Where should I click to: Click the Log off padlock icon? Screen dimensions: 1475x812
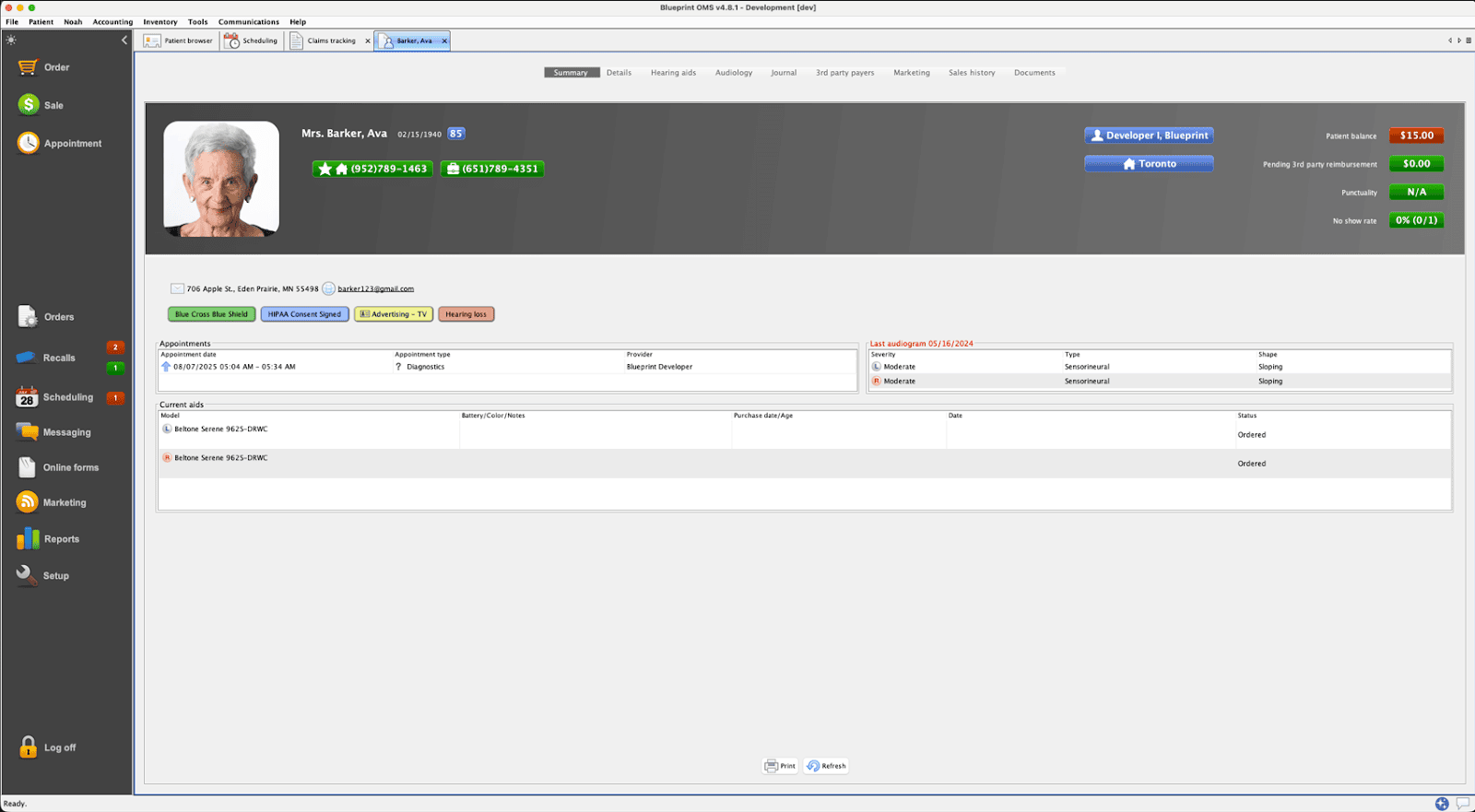[x=28, y=747]
